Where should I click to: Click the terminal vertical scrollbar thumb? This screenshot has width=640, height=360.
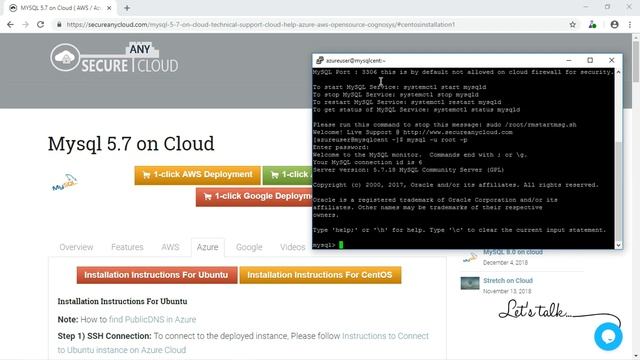[x=618, y=190]
